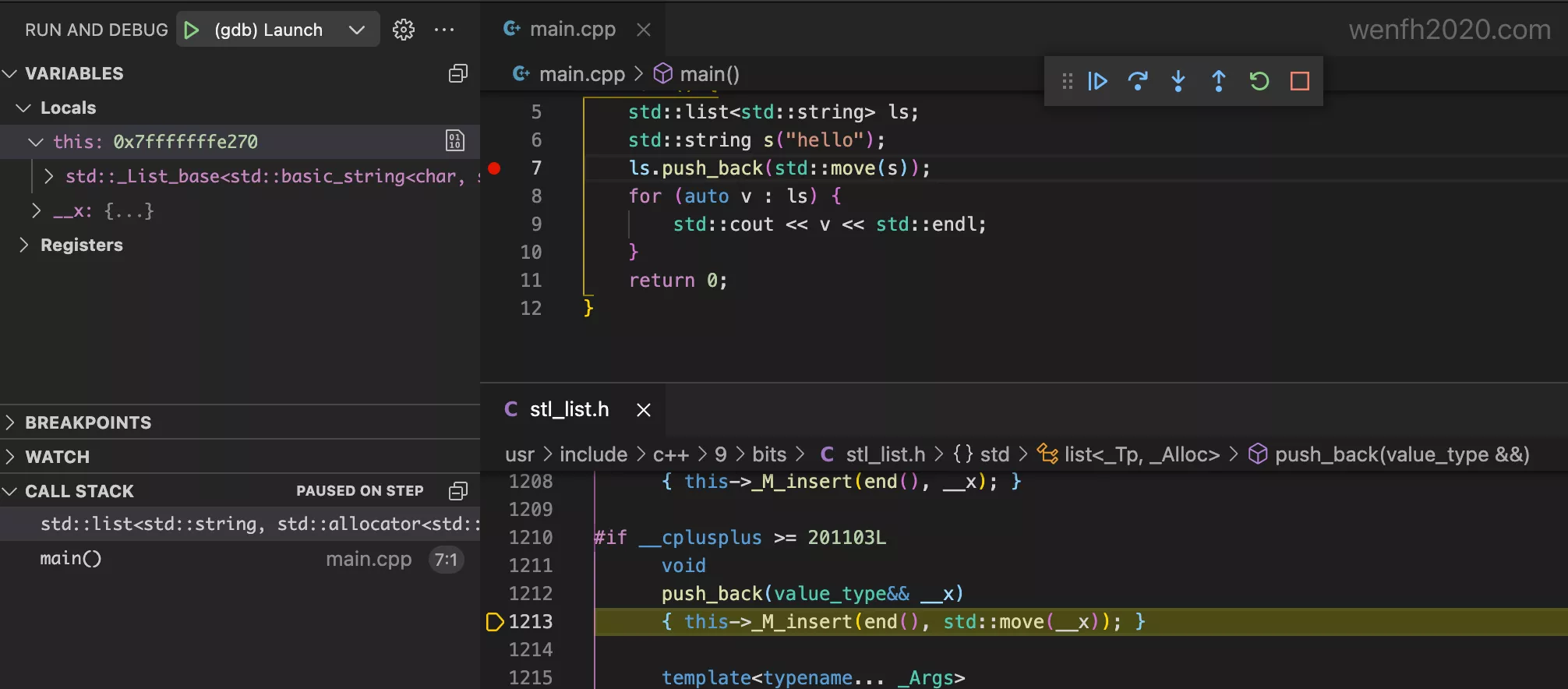
Task: Open the Run and Debug more actions menu
Action: 444,30
